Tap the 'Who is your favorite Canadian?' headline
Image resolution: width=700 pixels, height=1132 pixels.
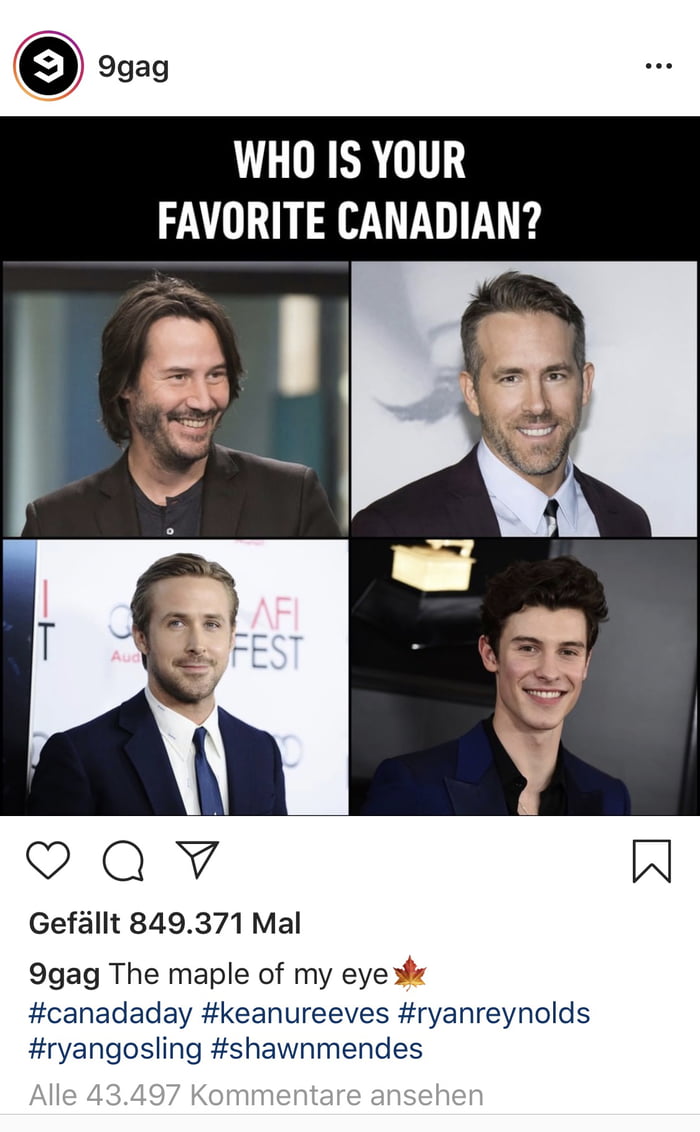[349, 189]
